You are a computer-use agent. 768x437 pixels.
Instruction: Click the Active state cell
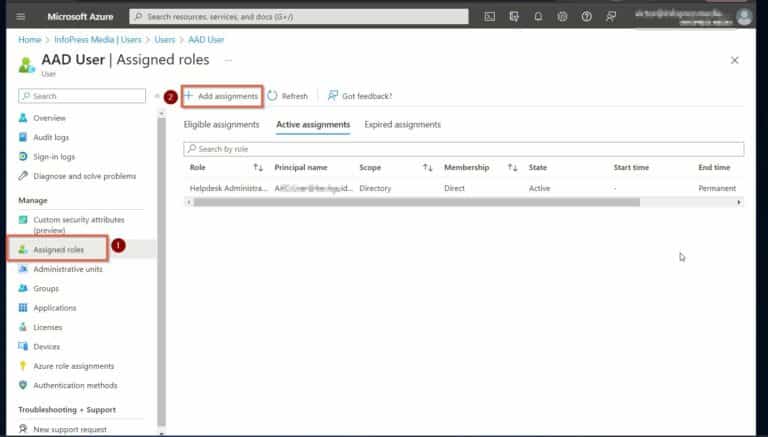[539, 189]
